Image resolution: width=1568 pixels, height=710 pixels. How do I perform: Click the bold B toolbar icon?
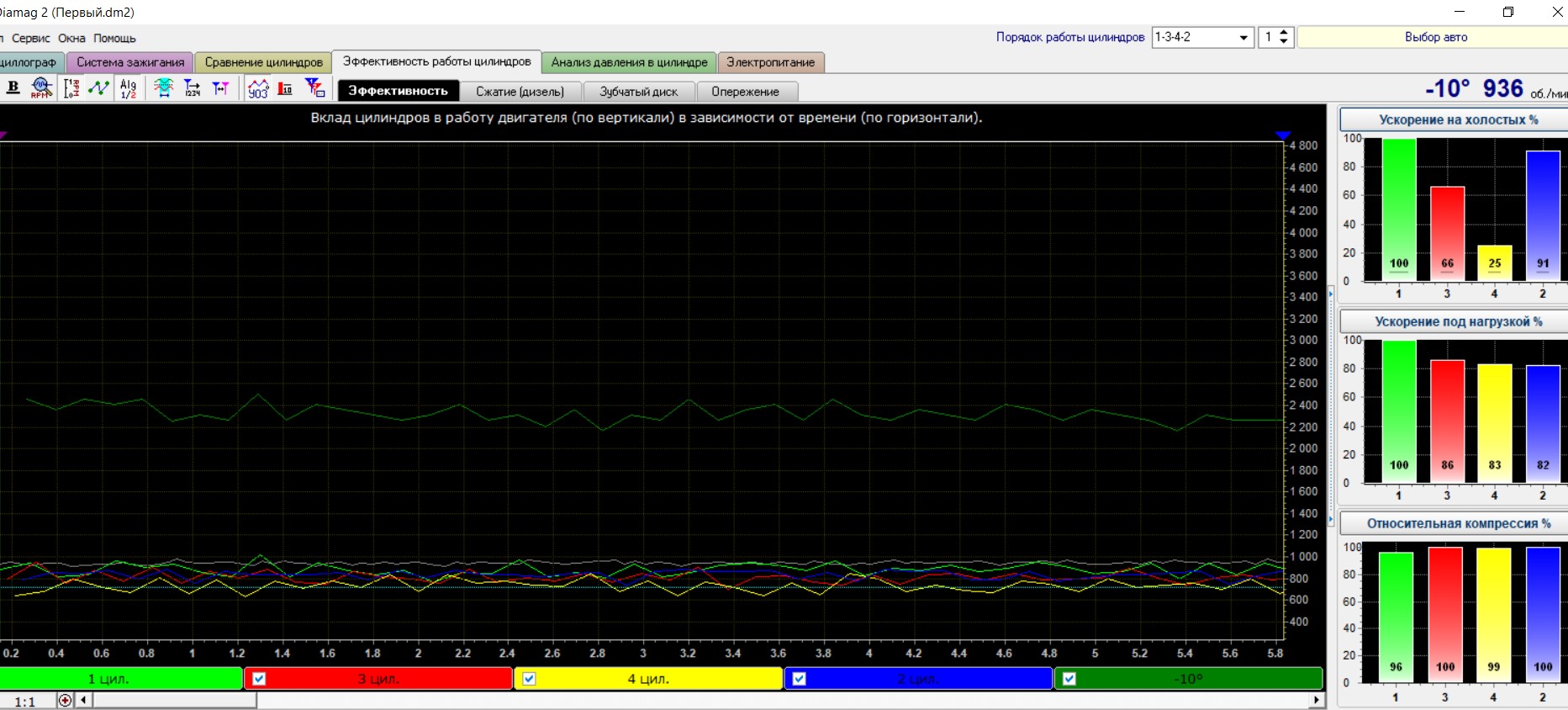pyautogui.click(x=13, y=87)
